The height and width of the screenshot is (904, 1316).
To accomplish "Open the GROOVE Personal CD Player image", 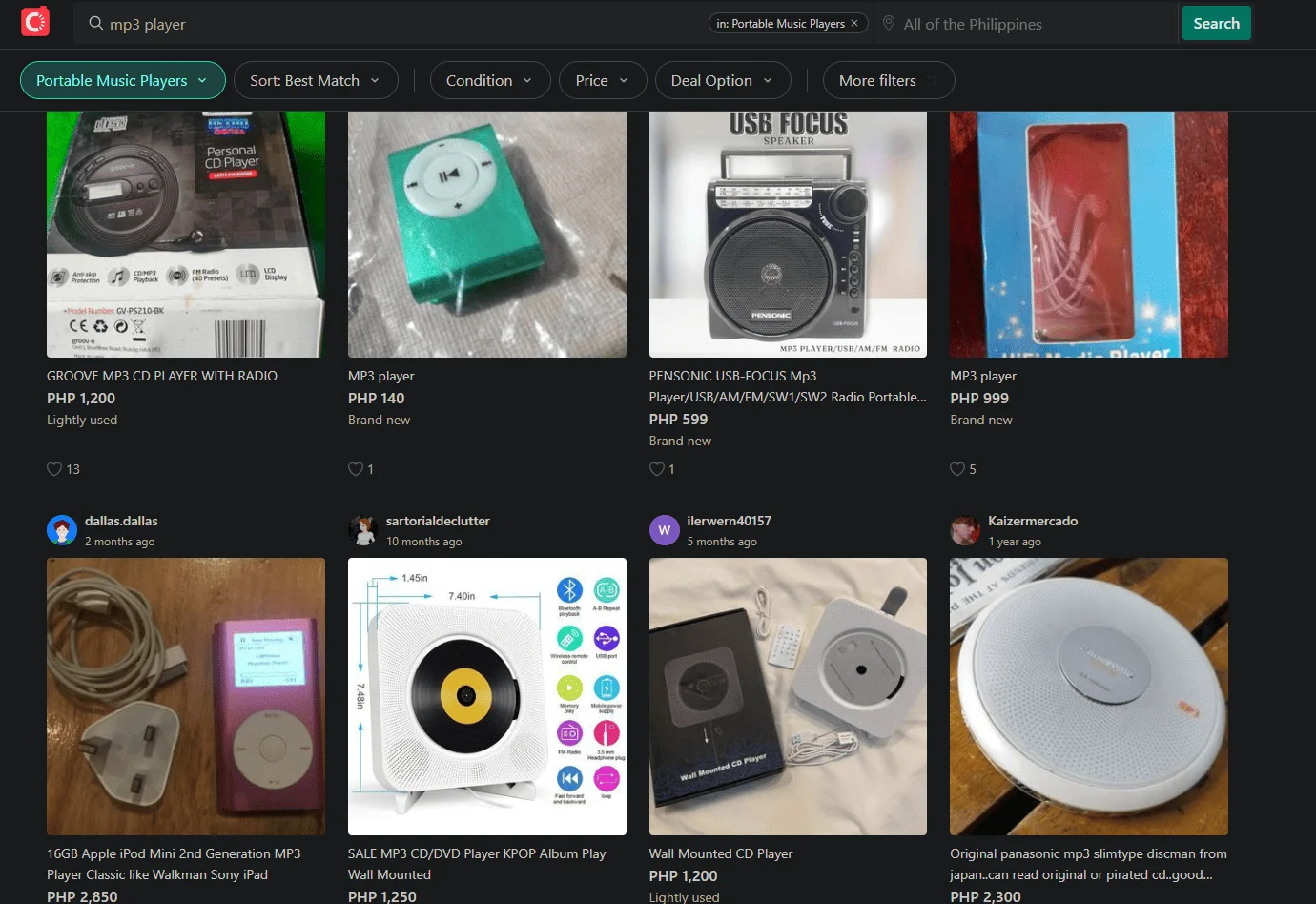I will click(x=186, y=235).
